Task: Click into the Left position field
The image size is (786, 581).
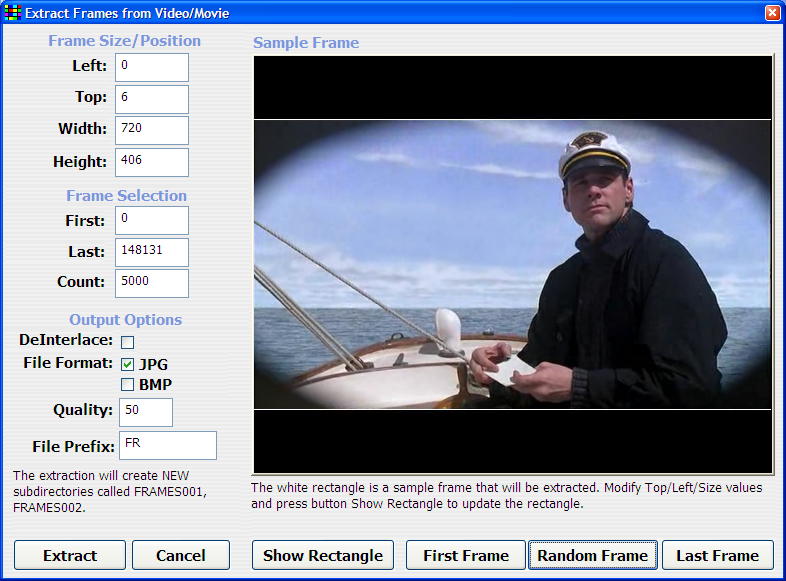Action: click(x=152, y=67)
